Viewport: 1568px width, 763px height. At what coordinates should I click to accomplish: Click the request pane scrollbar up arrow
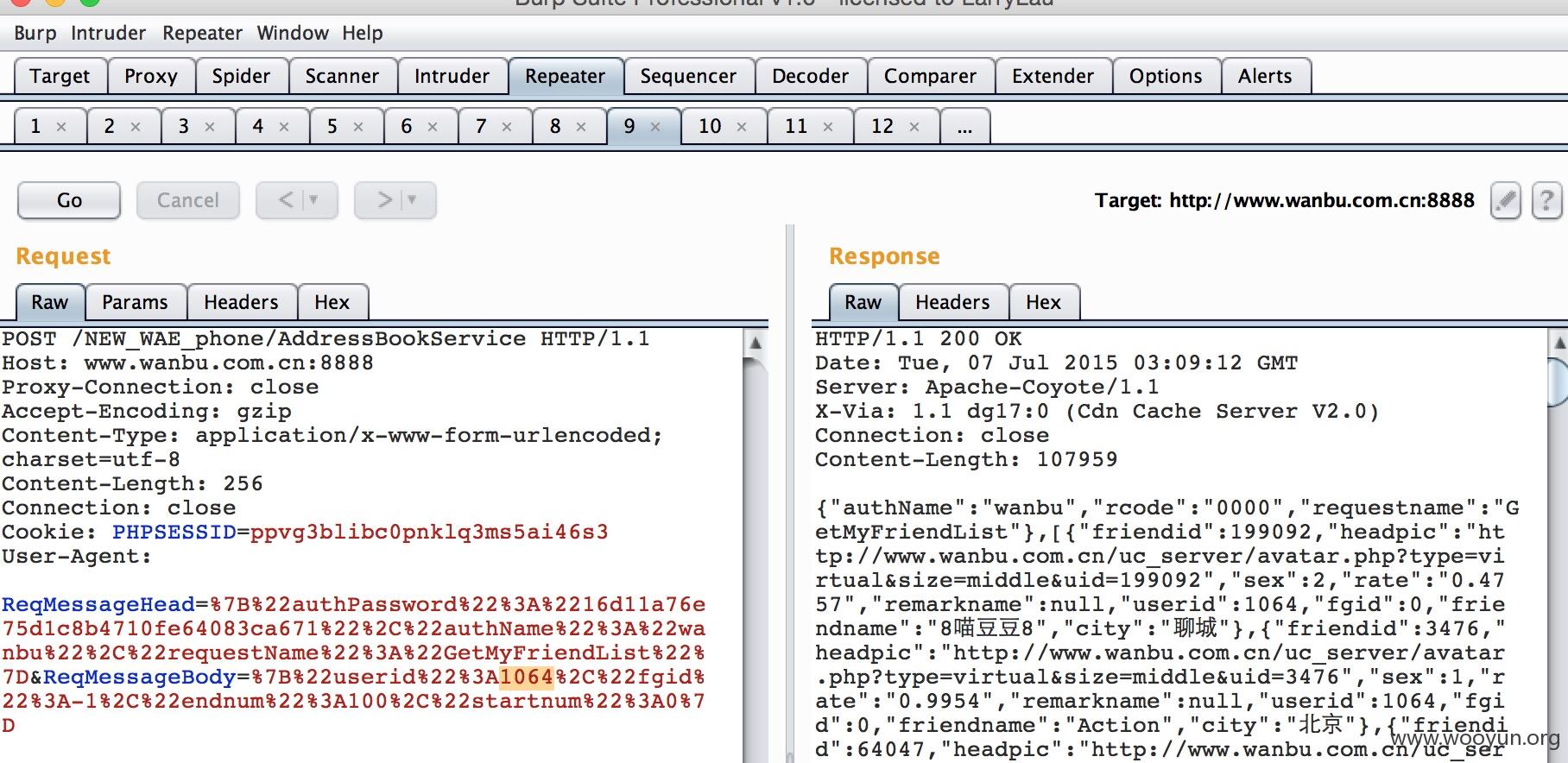tap(756, 343)
